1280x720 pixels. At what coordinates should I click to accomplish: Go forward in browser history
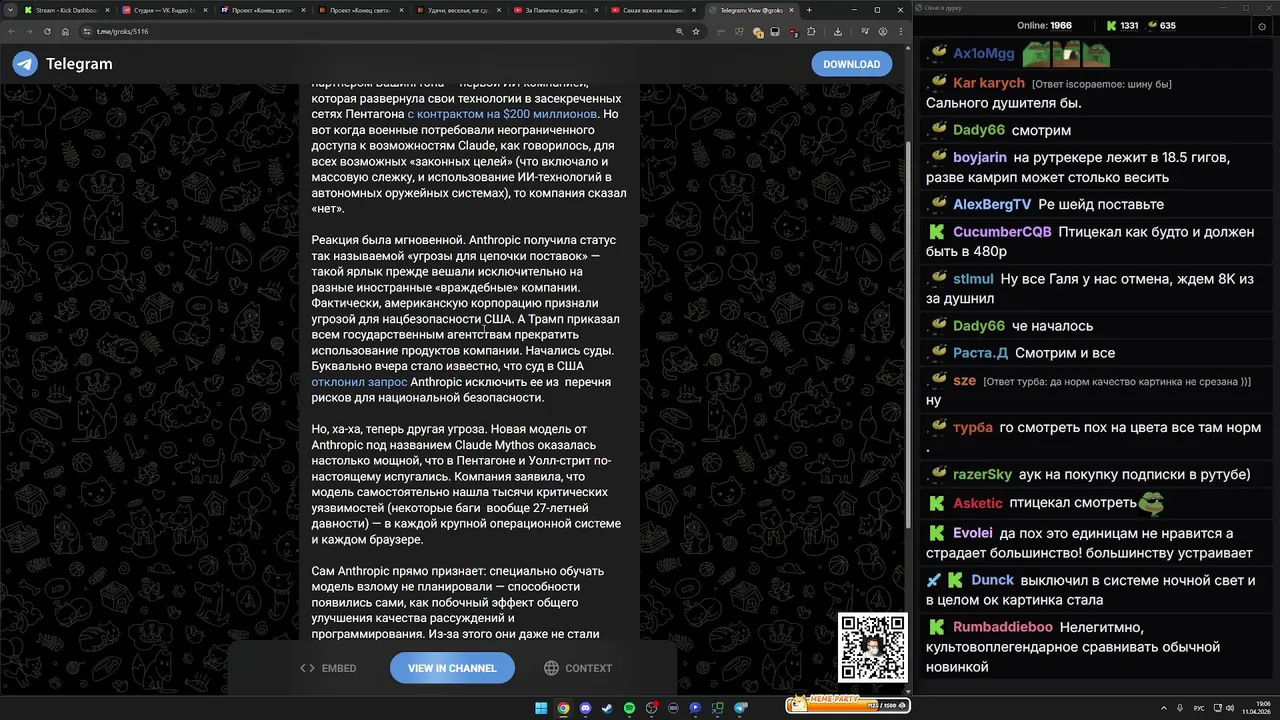29,31
